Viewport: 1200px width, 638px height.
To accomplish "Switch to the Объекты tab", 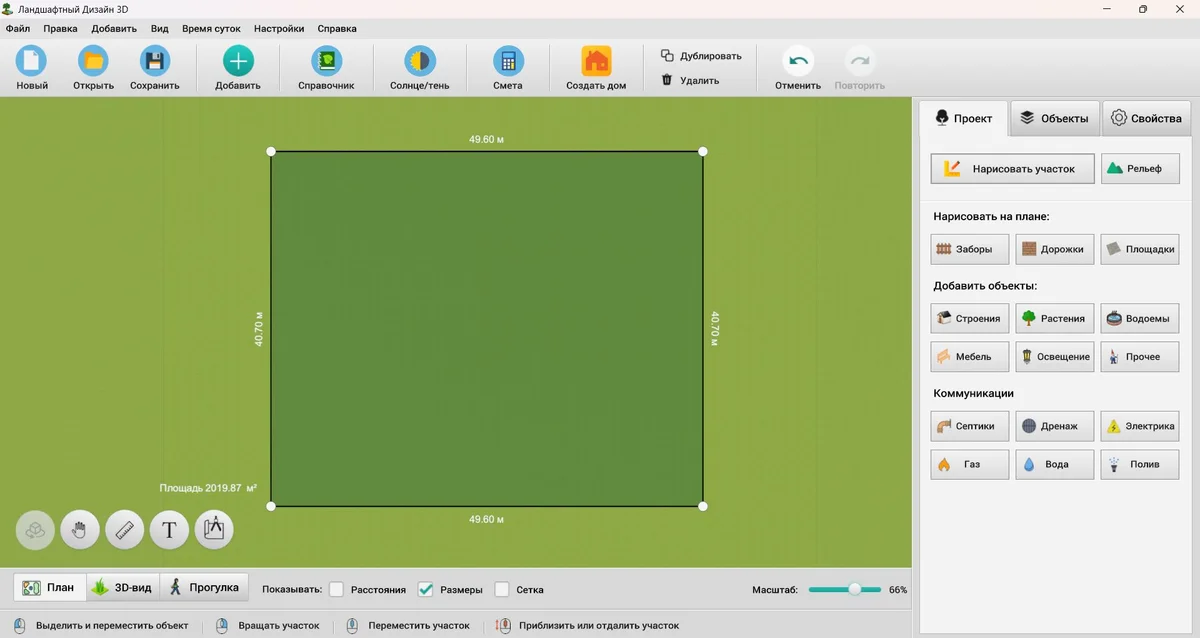I will pos(1054,118).
